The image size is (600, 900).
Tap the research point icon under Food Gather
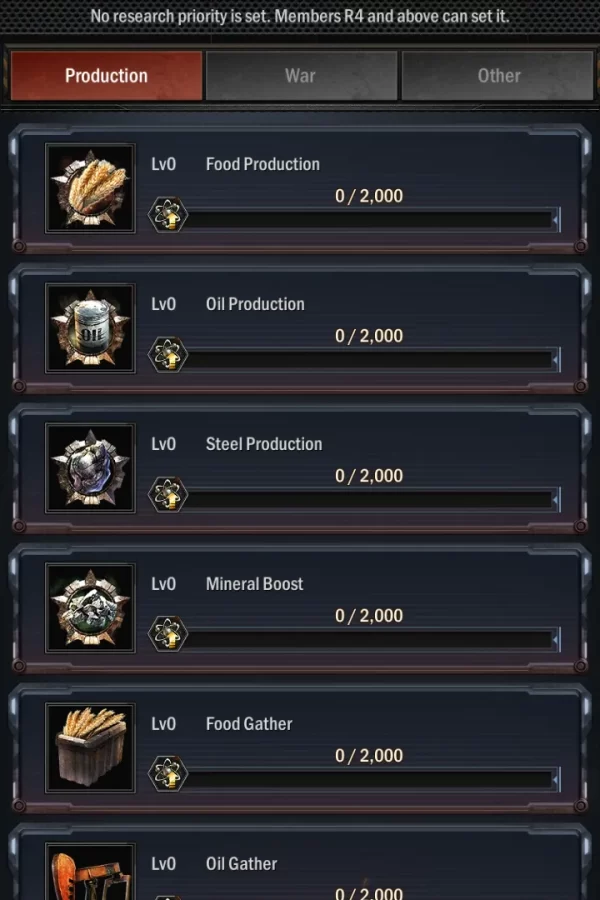point(167,775)
